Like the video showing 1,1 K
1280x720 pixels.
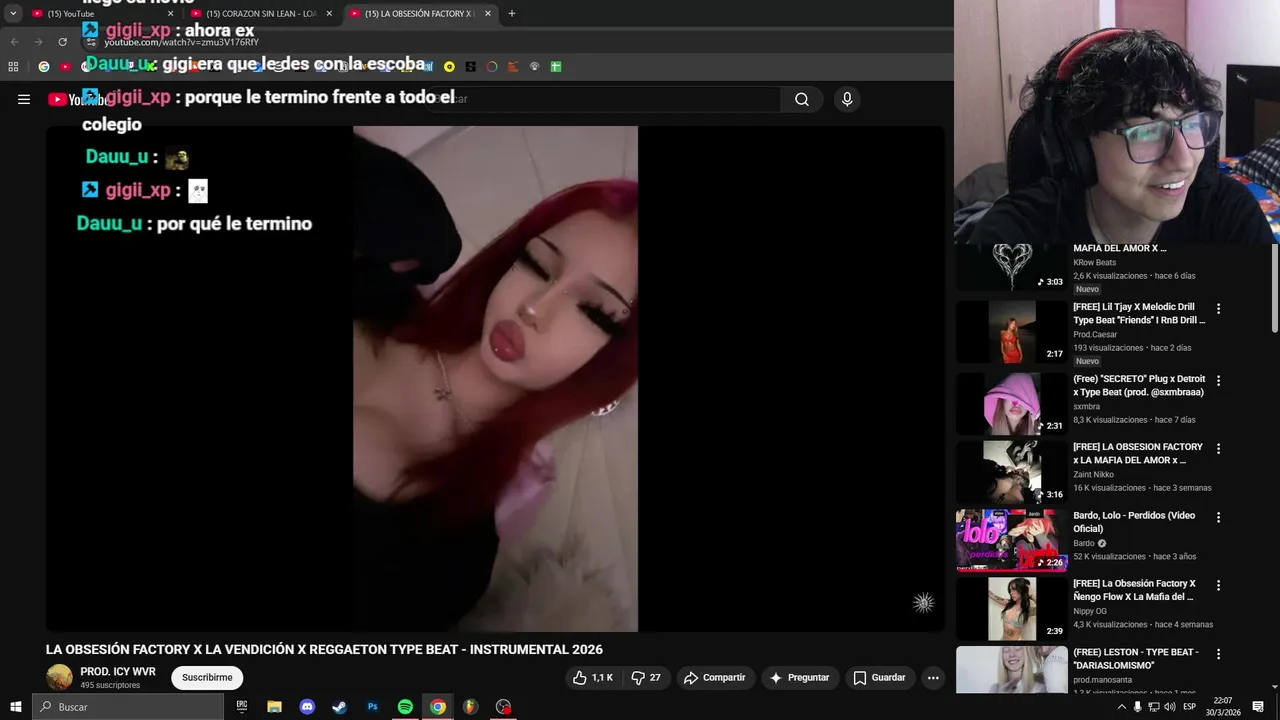pos(592,678)
